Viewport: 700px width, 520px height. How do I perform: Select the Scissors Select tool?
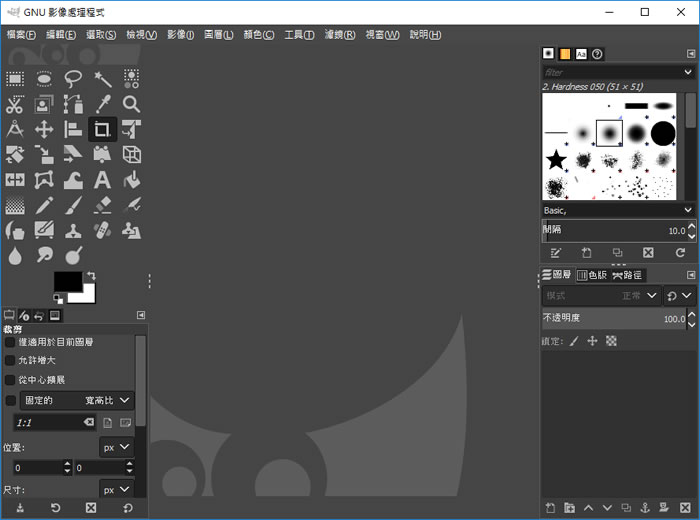point(15,104)
